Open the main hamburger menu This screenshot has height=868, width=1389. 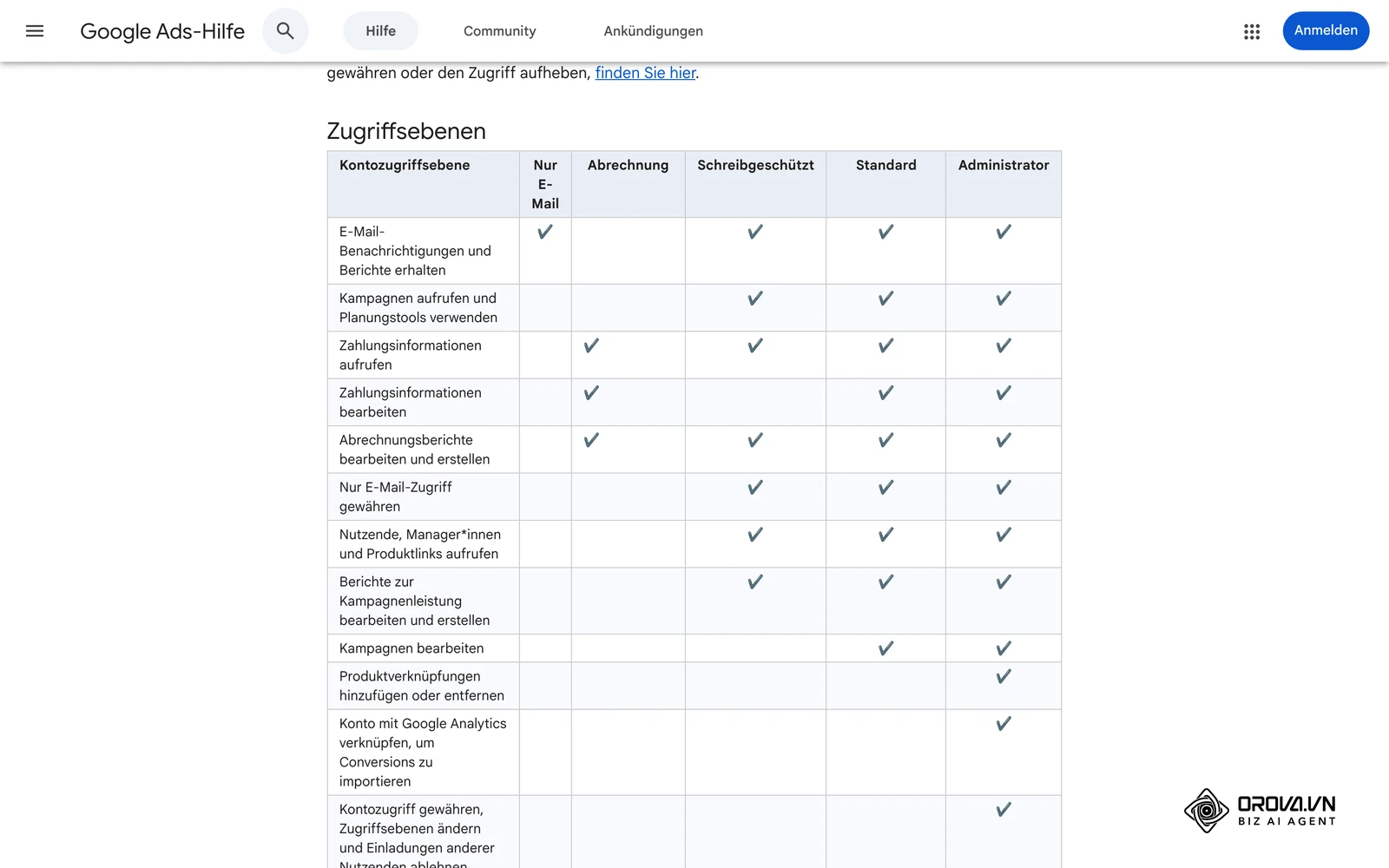pos(35,31)
